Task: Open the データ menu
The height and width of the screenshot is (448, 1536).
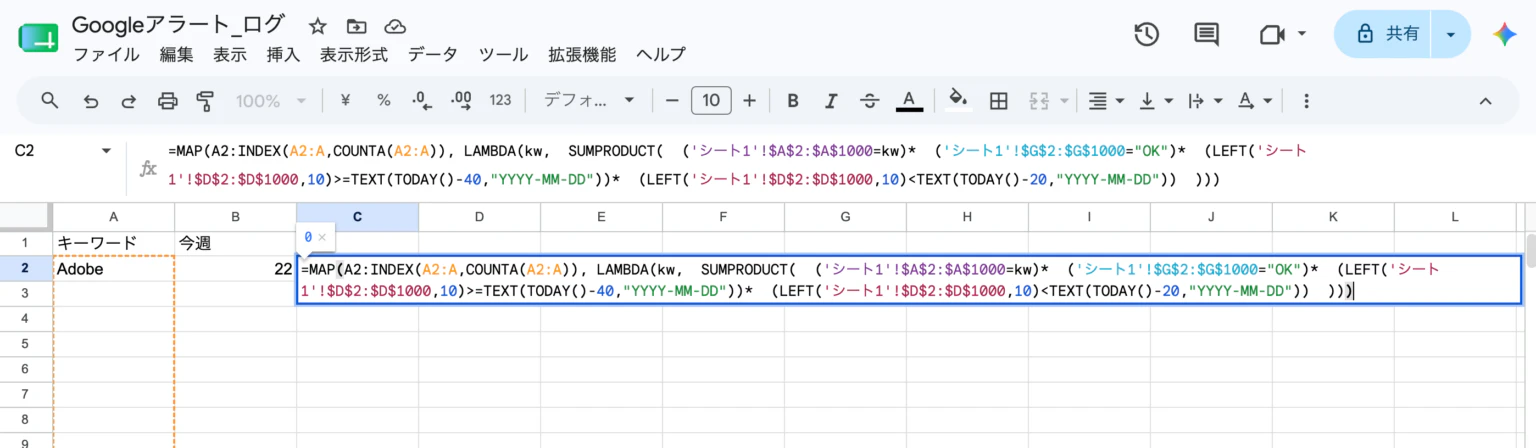Action: tap(433, 55)
